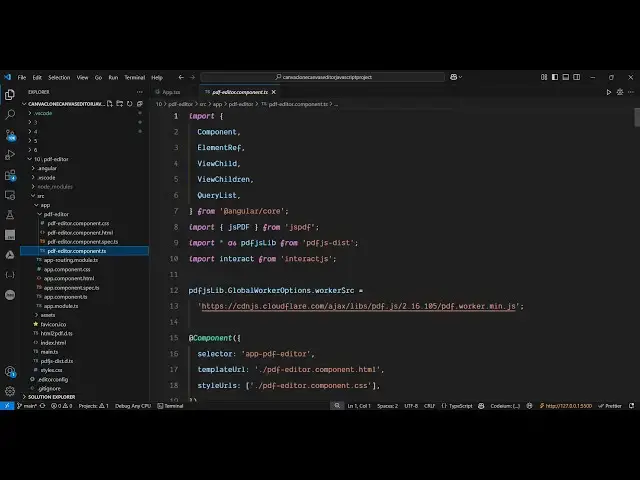The image size is (640, 480).
Task: Click the remote window icon in status bar
Action: pyautogui.click(x=7, y=406)
